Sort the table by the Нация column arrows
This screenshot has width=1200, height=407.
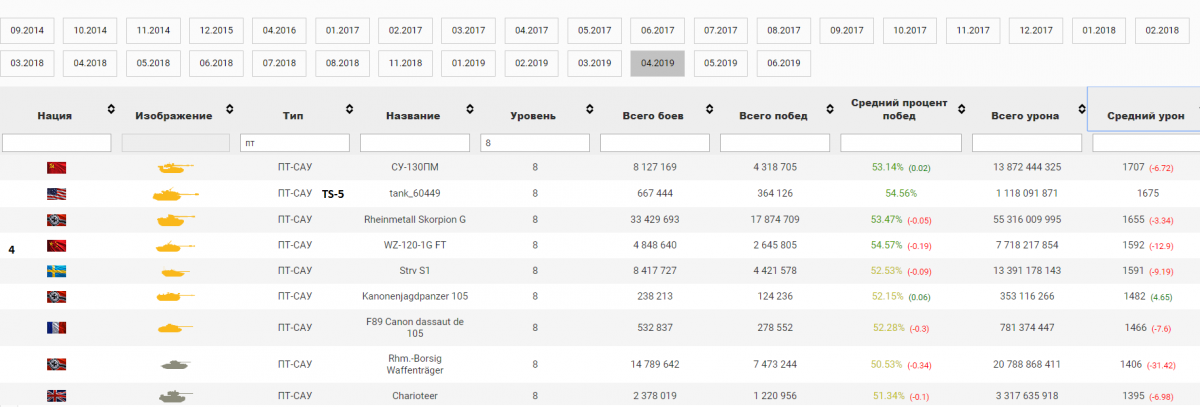(109, 109)
